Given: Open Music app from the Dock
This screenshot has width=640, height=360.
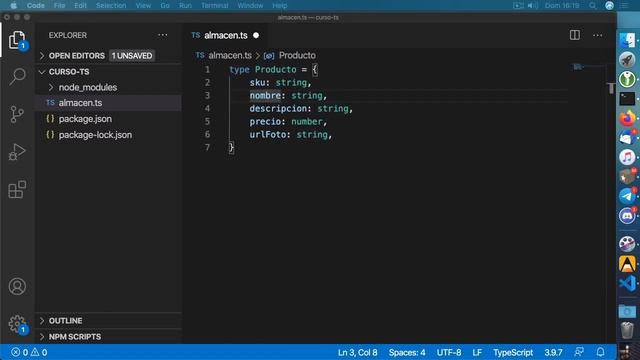Looking at the screenshot, I should tap(627, 157).
